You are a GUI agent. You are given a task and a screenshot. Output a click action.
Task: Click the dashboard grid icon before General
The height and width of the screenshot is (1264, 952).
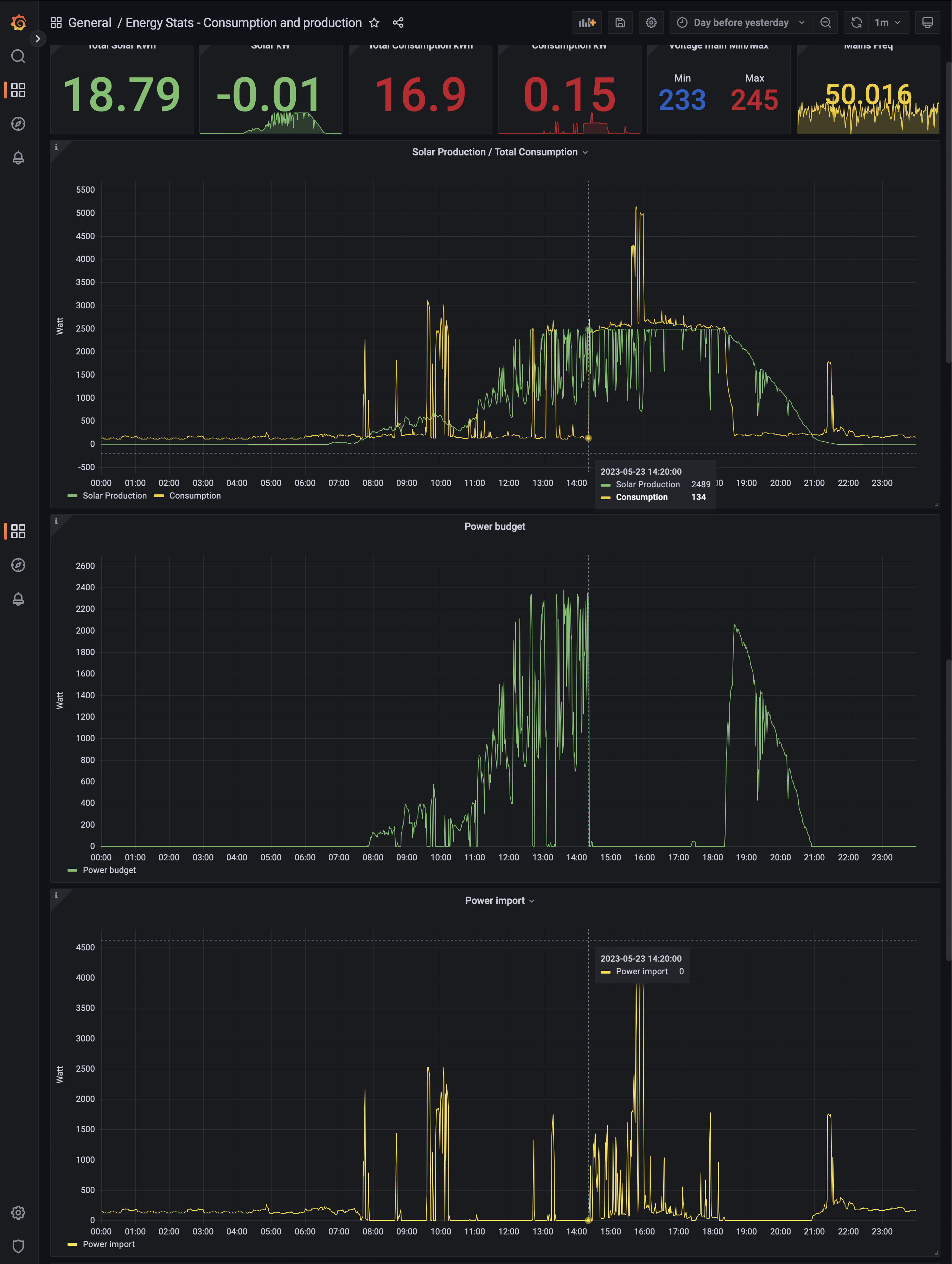coord(56,23)
